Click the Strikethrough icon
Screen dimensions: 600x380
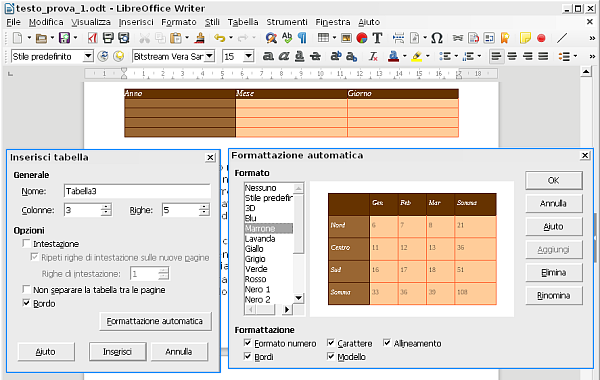[x=315, y=57]
